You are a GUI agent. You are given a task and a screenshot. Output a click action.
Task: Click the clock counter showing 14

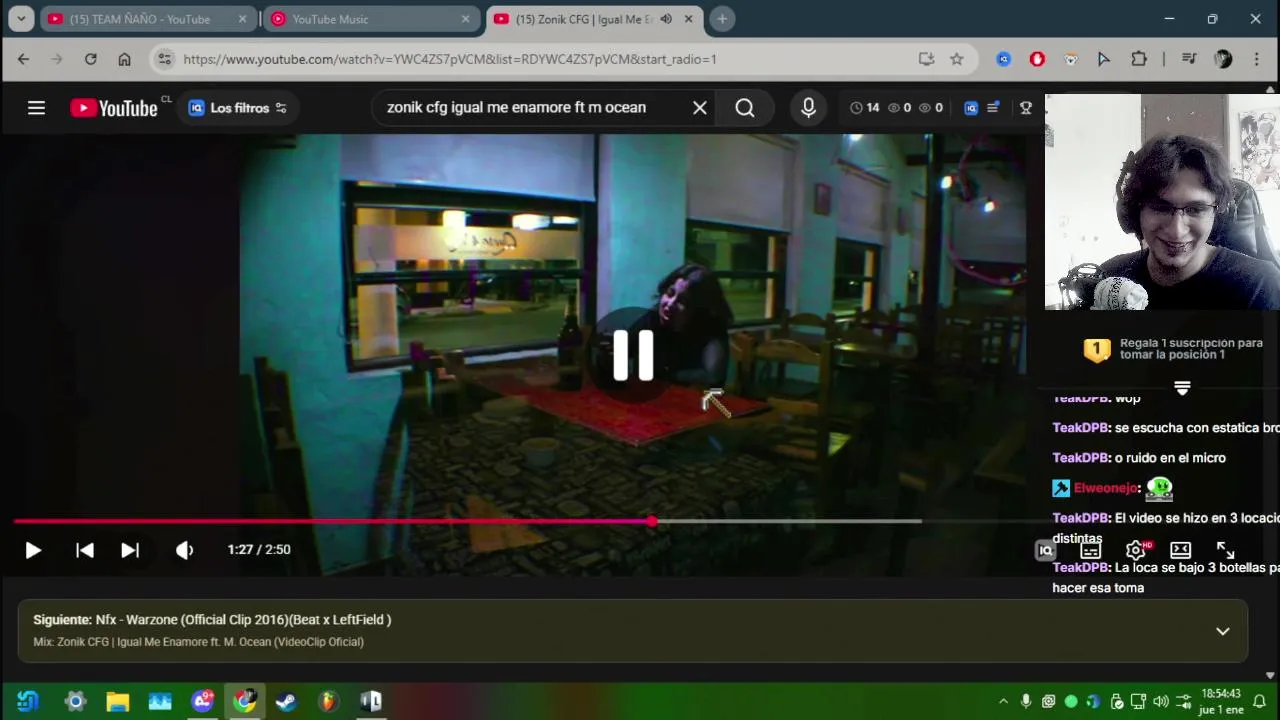point(865,108)
